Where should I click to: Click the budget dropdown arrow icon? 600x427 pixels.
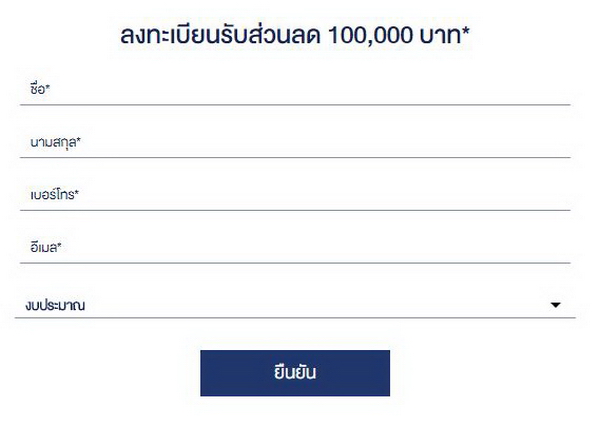[556, 305]
